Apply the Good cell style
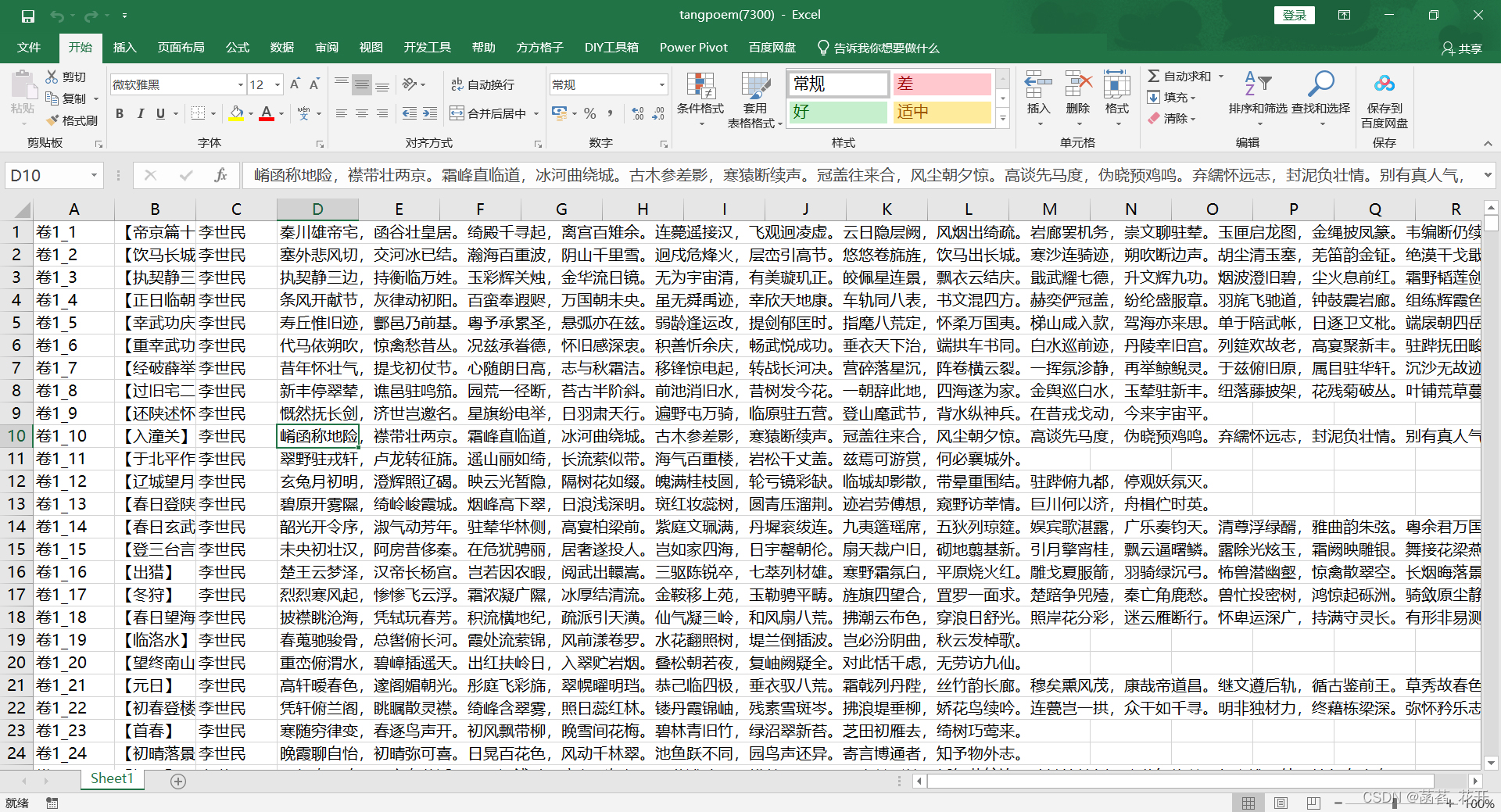This screenshot has width=1501, height=812. (837, 112)
